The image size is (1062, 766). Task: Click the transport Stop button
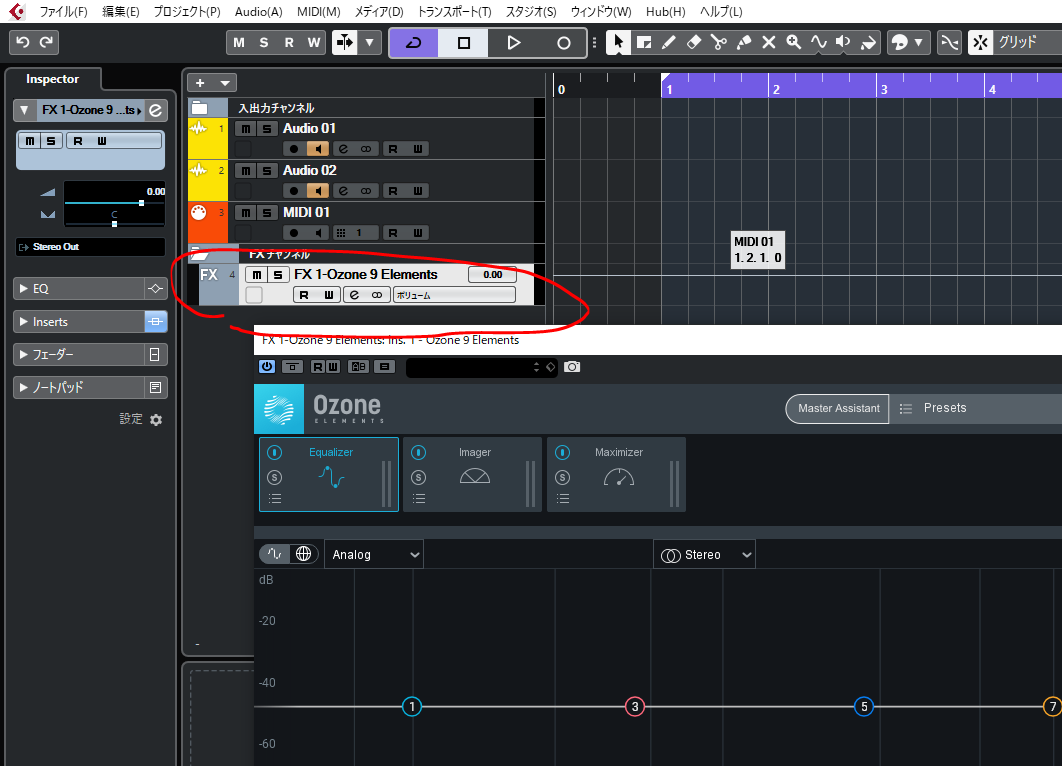463,43
